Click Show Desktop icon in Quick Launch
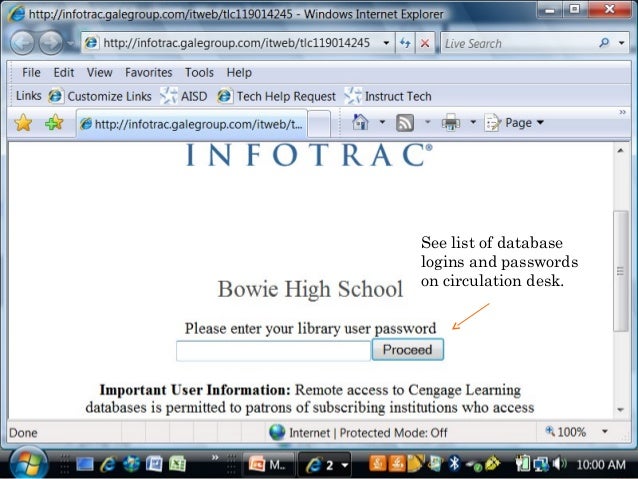This screenshot has width=638, height=479. (85, 464)
